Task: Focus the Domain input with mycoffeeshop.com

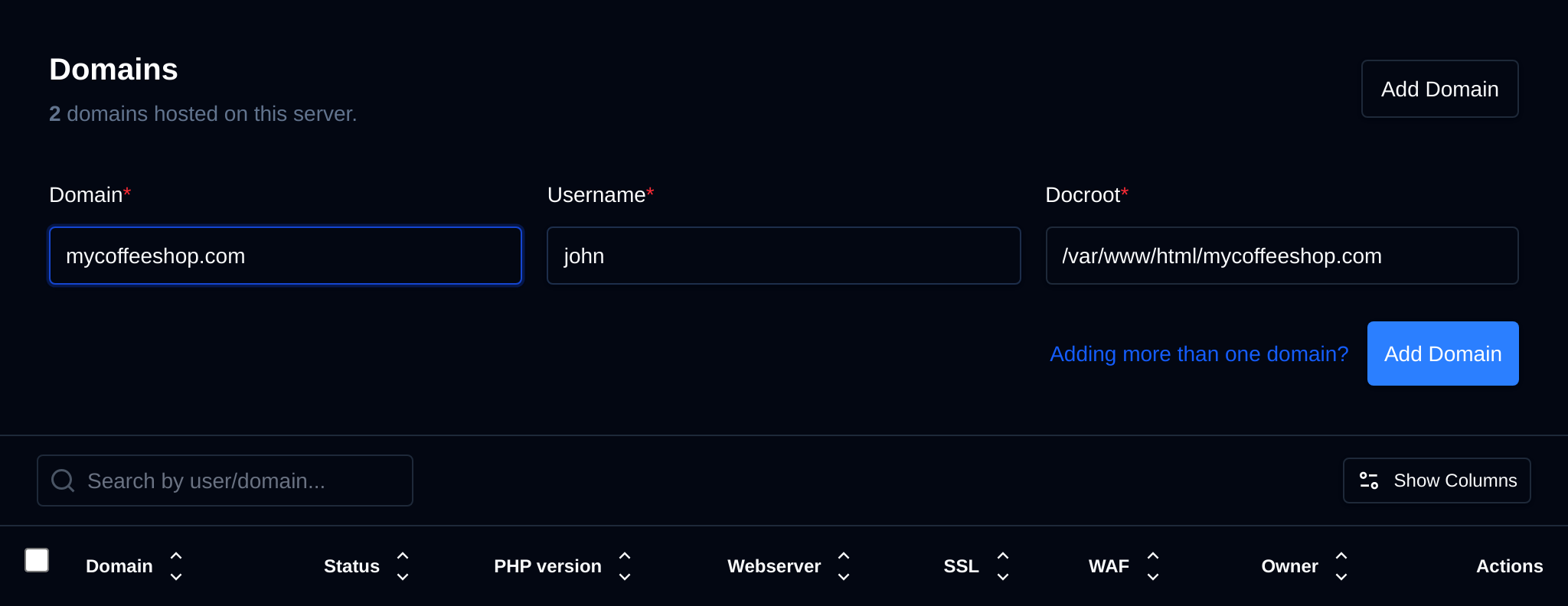Action: click(286, 256)
